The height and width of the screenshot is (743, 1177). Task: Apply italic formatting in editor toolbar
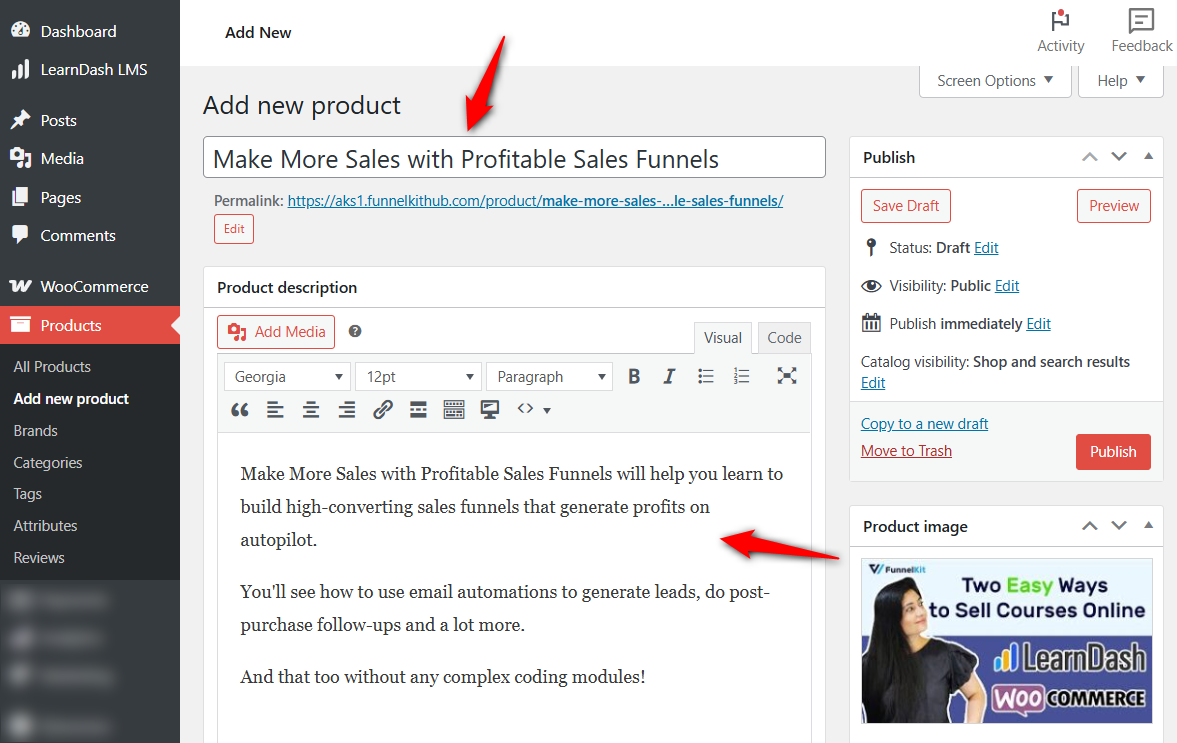click(669, 377)
